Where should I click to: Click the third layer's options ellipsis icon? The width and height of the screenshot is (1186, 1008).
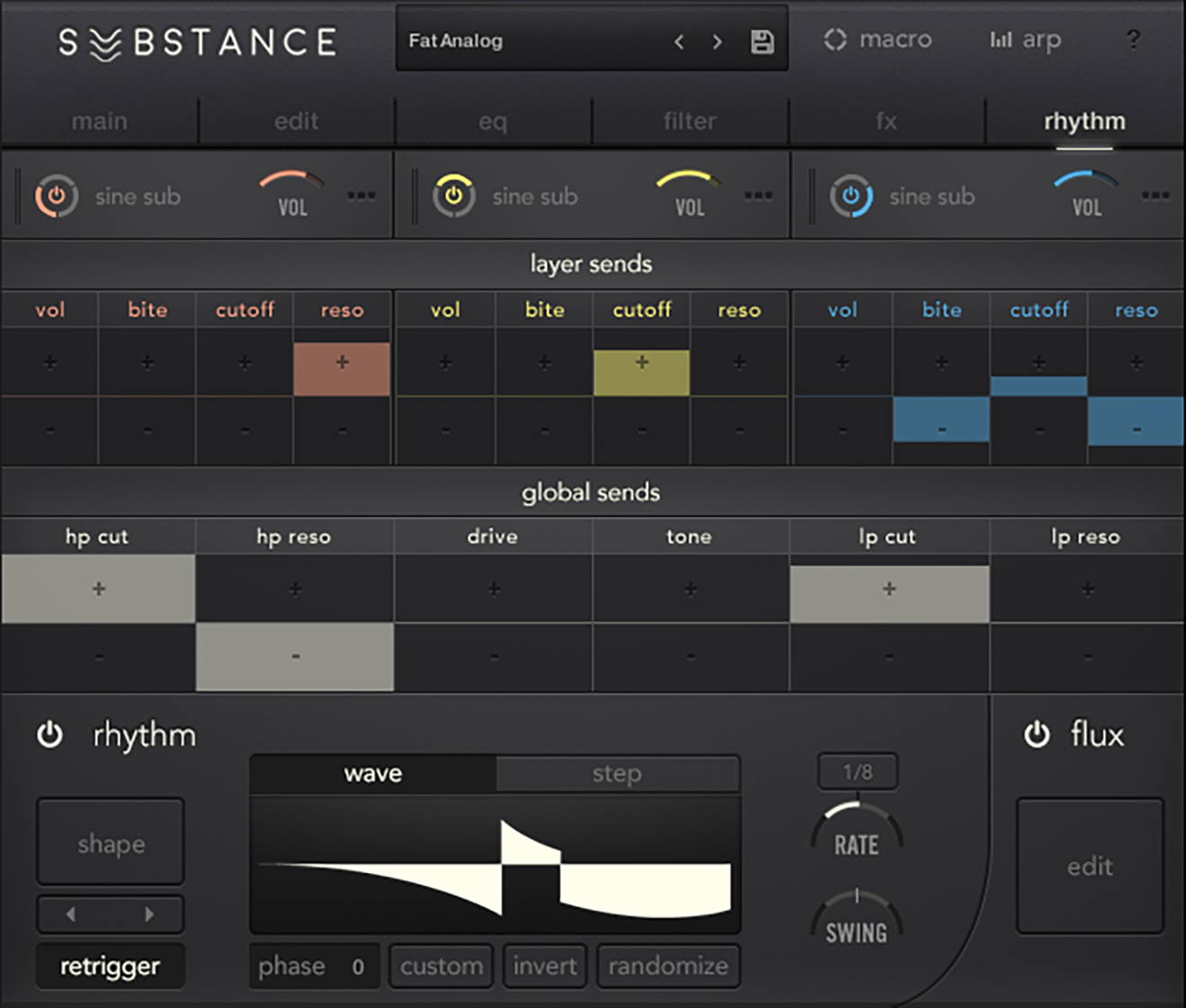tap(1156, 196)
